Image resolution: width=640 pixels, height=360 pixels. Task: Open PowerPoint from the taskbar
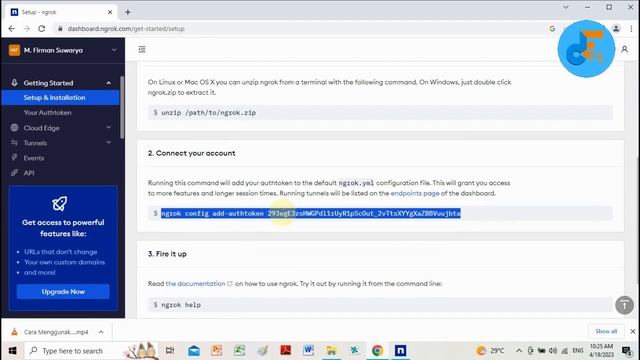coord(217,350)
